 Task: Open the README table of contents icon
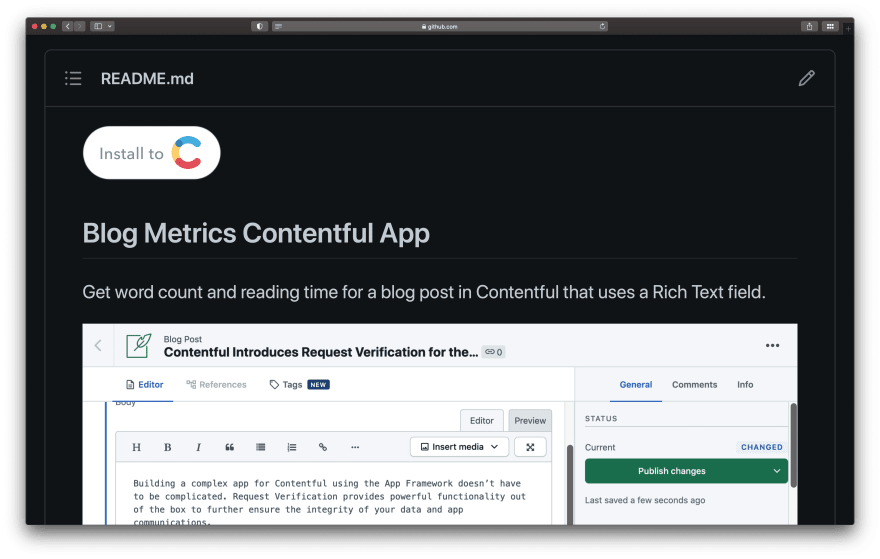[73, 79]
